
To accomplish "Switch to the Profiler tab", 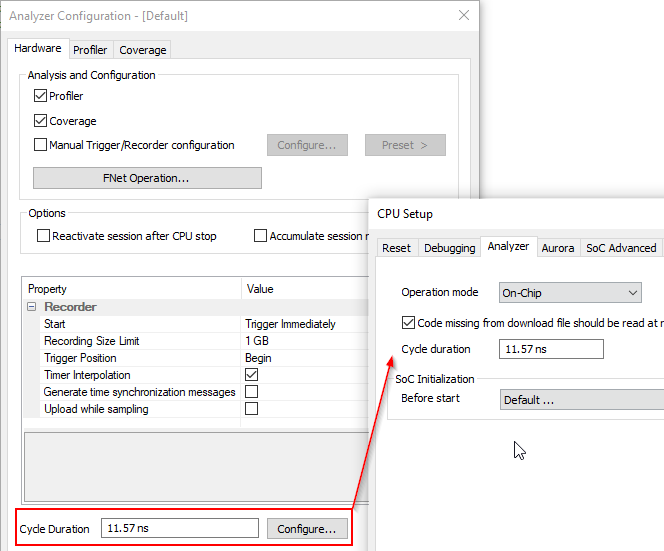I will point(90,49).
